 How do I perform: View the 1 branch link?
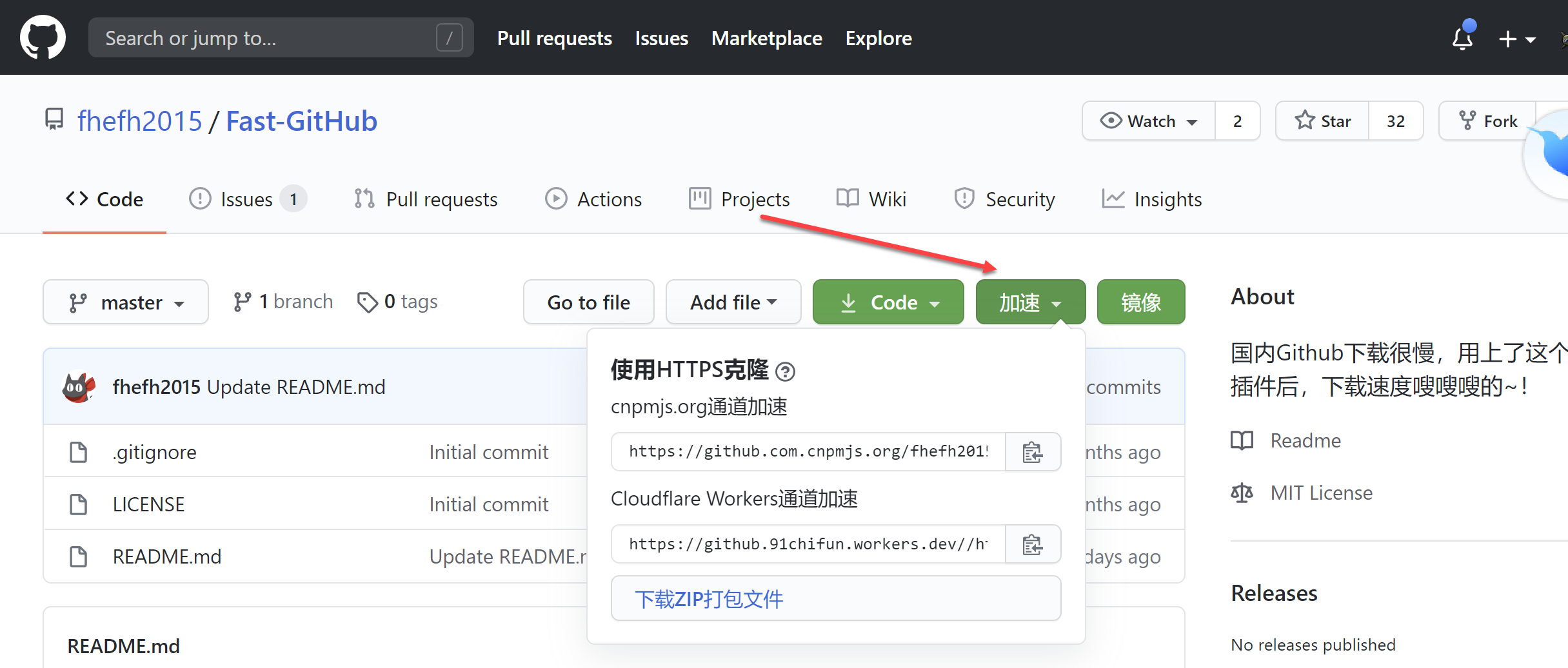tap(283, 302)
